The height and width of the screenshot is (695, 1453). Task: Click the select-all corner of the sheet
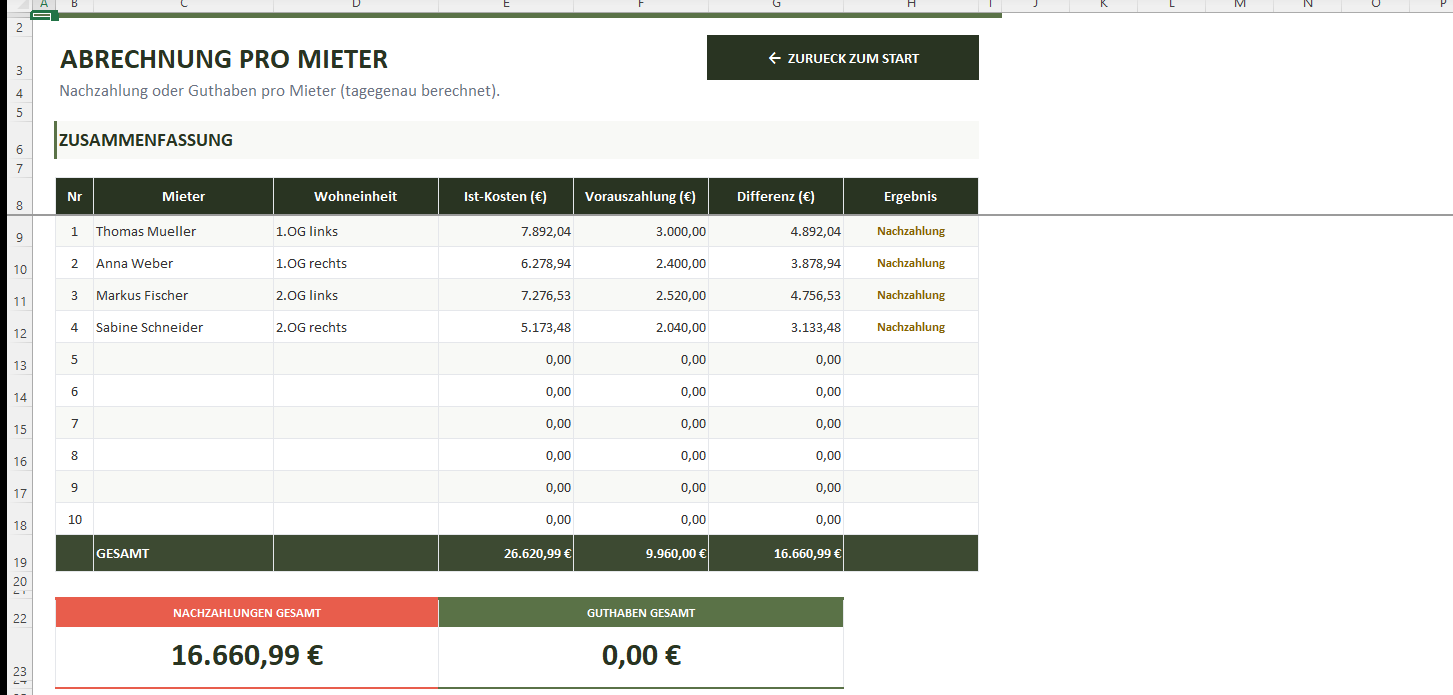(x=16, y=4)
